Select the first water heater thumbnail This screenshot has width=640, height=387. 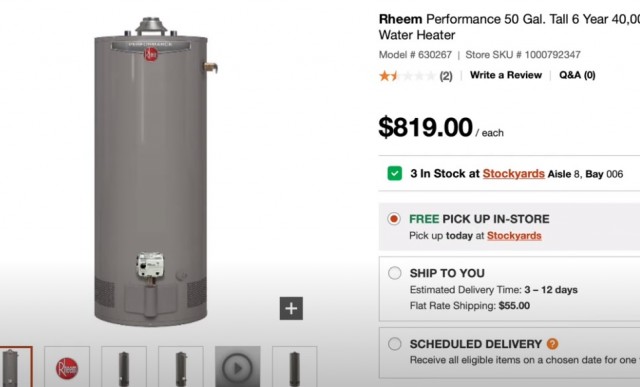tap(15, 366)
